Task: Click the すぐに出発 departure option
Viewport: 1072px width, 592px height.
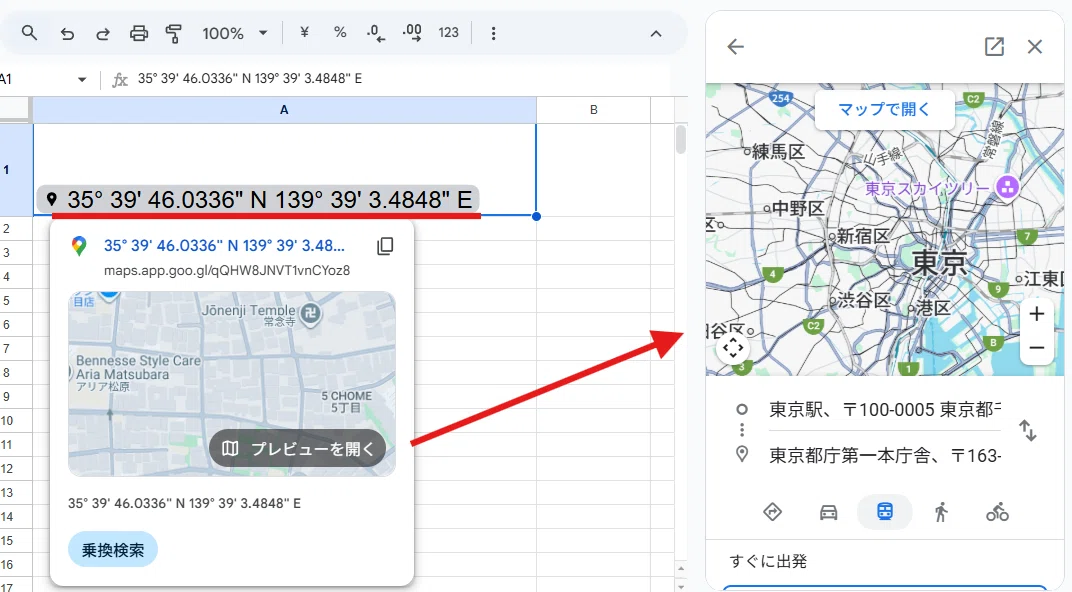Action: (768, 561)
